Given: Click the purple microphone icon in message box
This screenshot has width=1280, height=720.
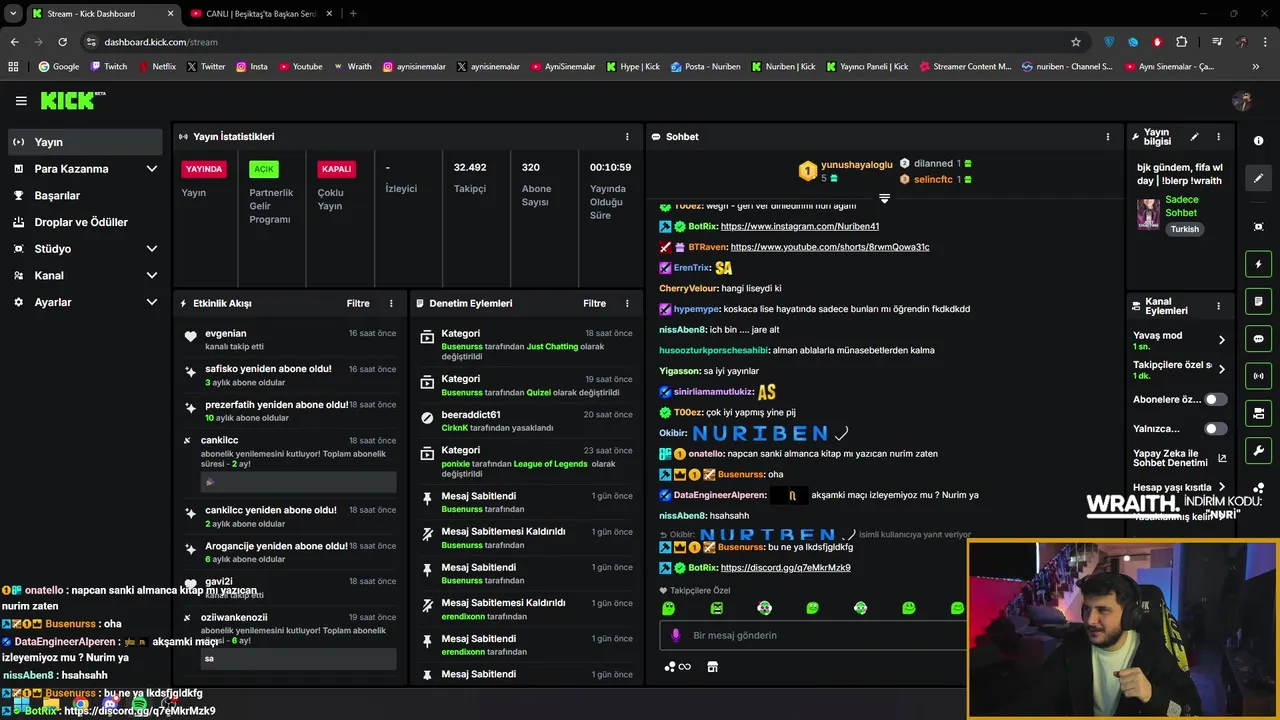Looking at the screenshot, I should pyautogui.click(x=675, y=635).
